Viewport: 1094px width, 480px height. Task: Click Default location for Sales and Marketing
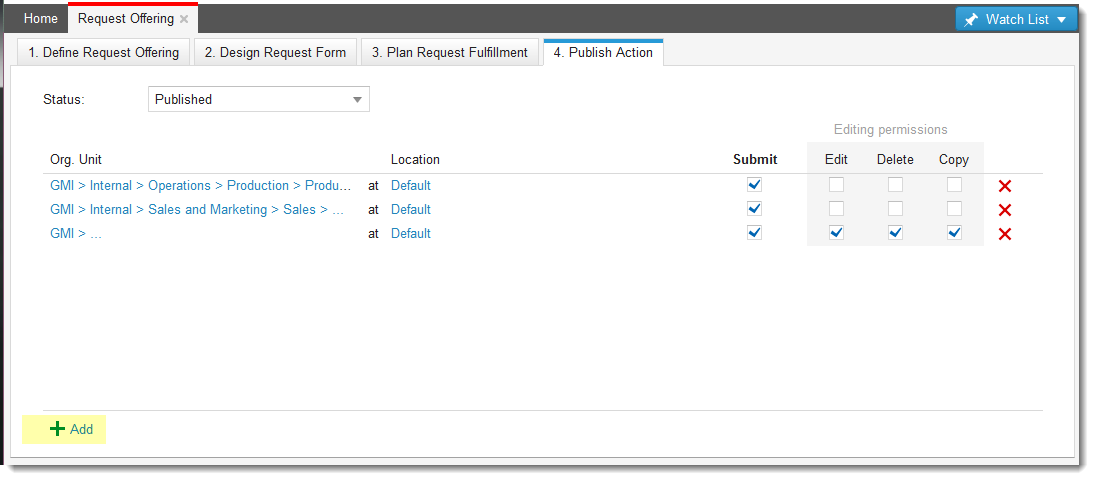click(411, 210)
